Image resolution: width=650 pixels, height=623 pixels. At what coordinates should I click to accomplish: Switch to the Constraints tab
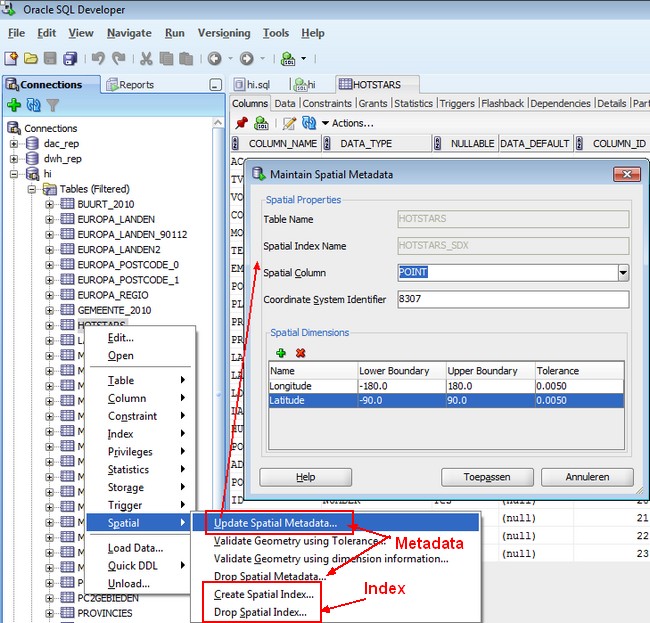coord(327,103)
